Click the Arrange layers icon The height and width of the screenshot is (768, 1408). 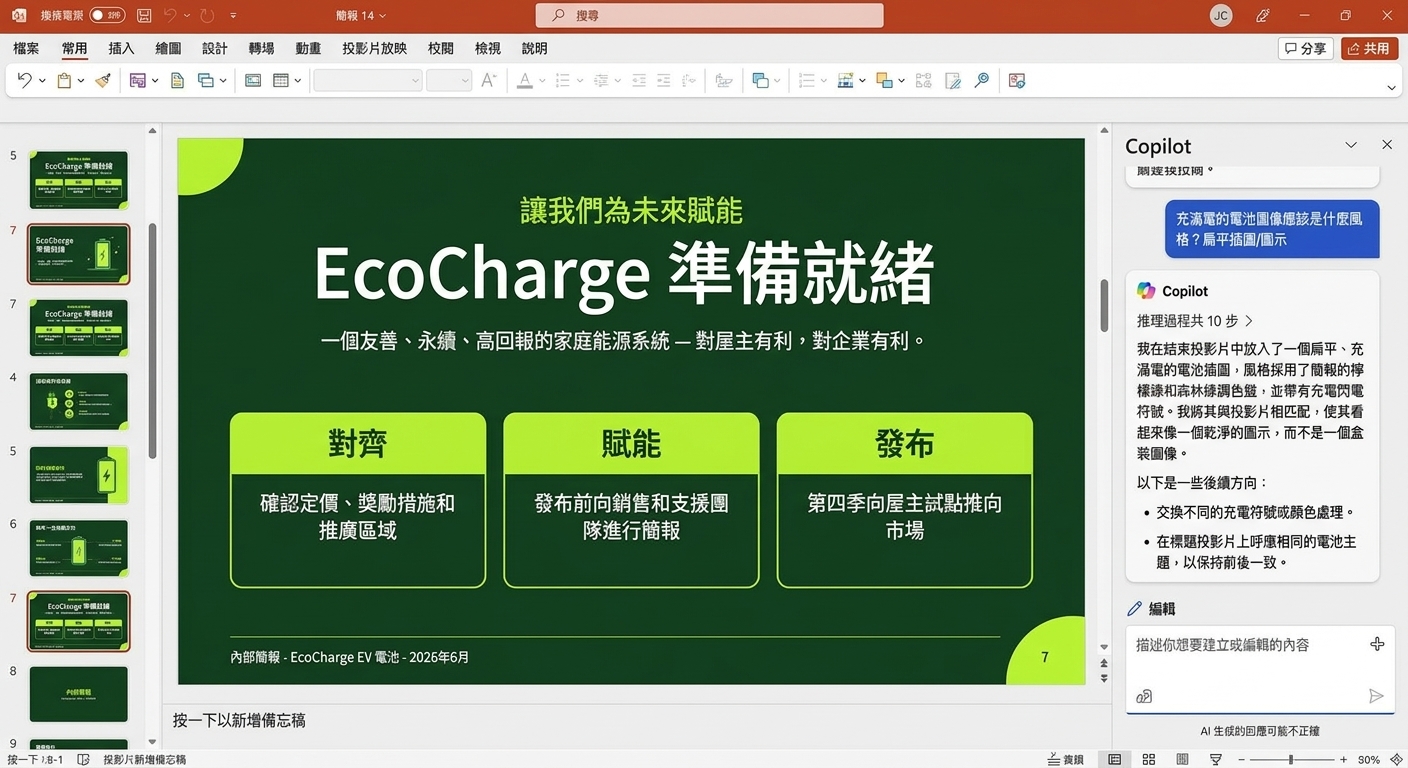pos(884,81)
